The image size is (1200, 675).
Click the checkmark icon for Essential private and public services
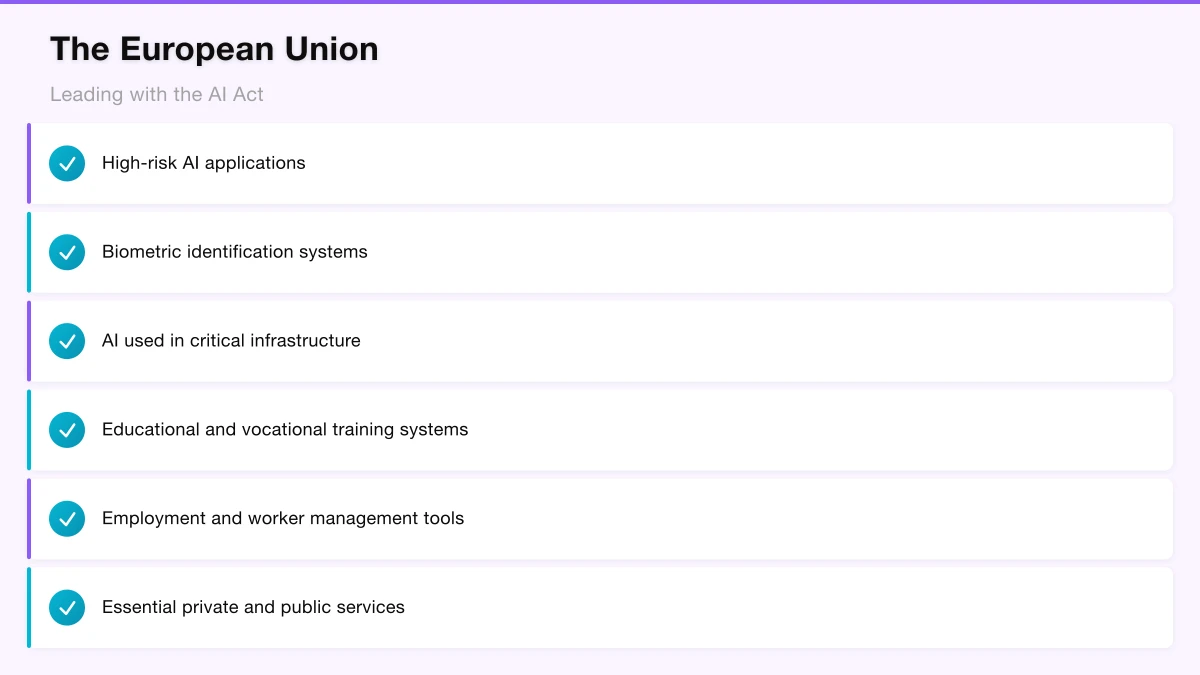pos(66,607)
